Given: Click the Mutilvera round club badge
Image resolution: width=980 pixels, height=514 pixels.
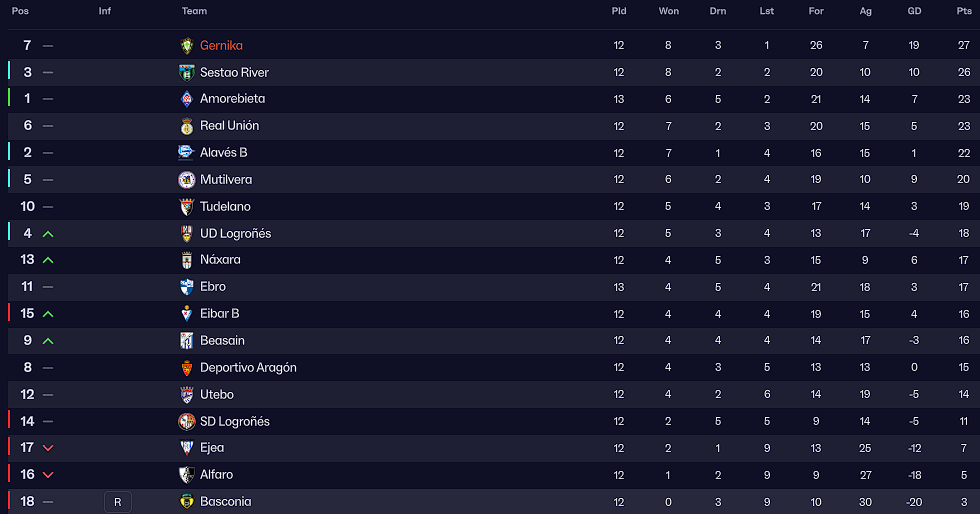Looking at the screenshot, I should (x=186, y=179).
